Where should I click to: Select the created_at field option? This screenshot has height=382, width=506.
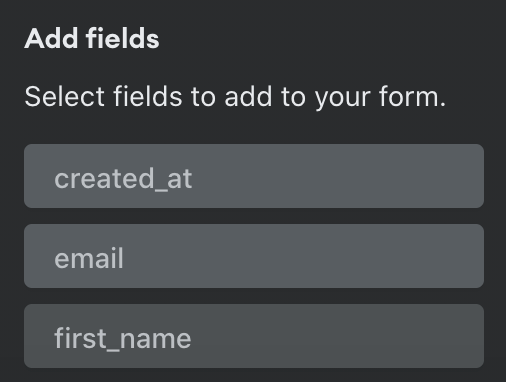(x=254, y=176)
